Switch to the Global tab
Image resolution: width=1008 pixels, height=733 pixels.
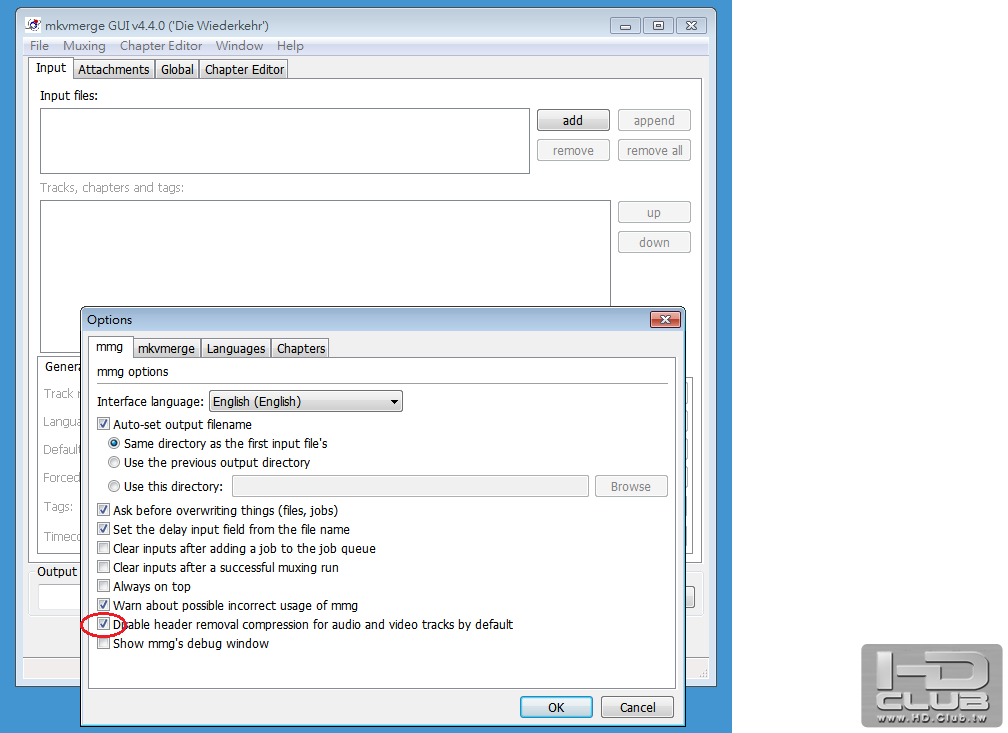[x=177, y=69]
